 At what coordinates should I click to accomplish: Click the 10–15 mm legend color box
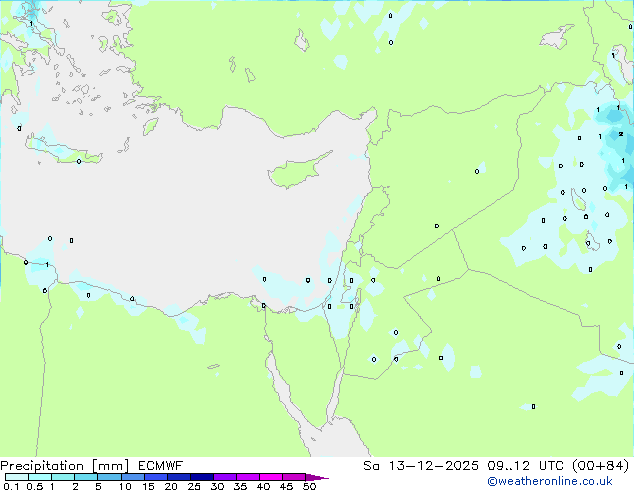[x=133, y=477]
